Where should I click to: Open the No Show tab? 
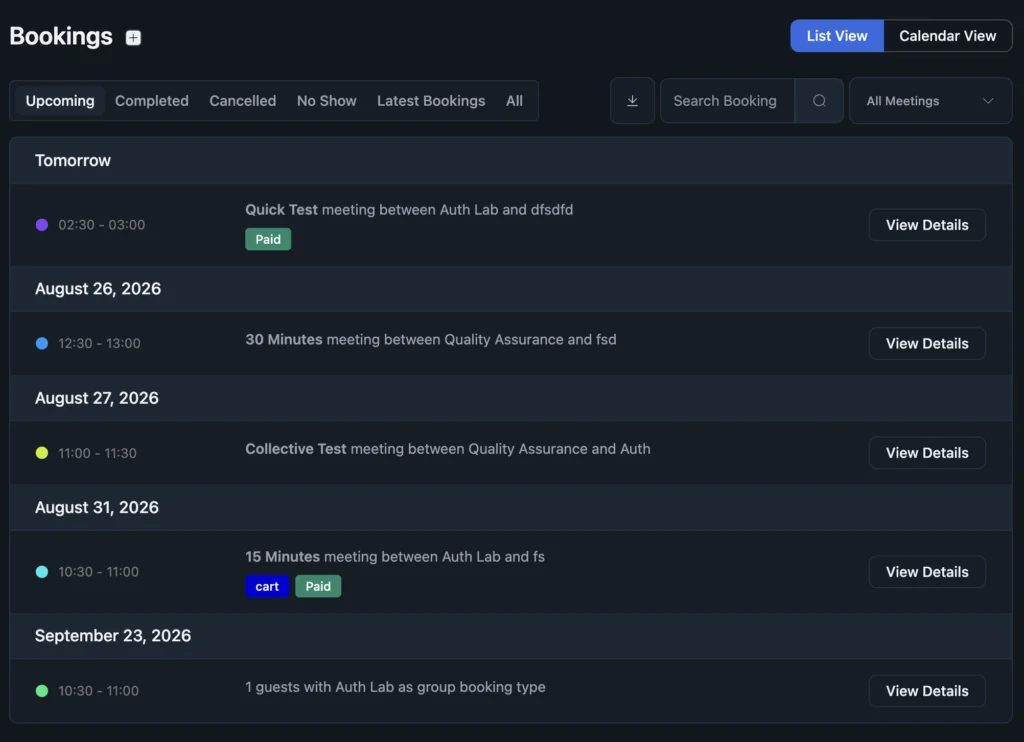coord(327,101)
